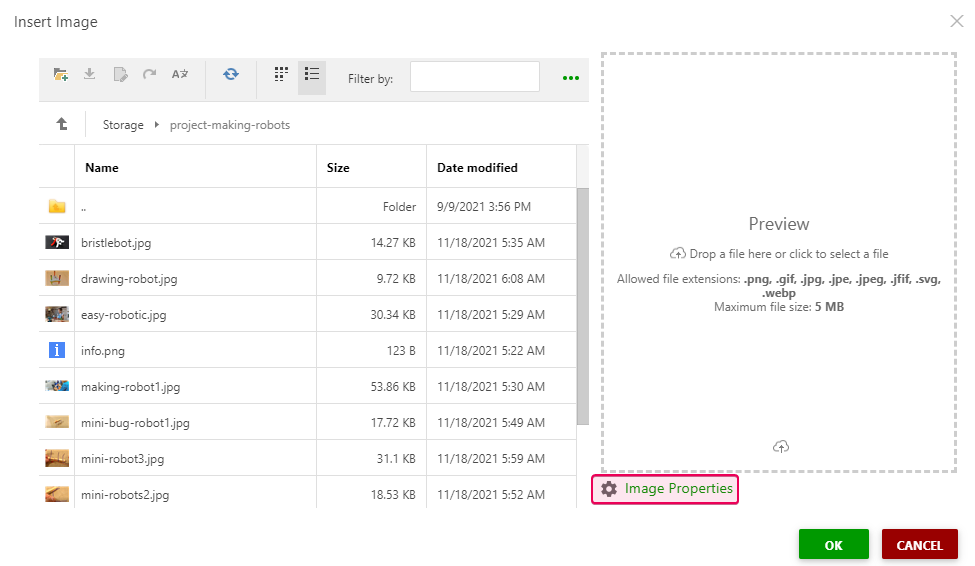Click the info.png blue icon
The width and height of the screenshot is (975, 566).
tap(57, 351)
